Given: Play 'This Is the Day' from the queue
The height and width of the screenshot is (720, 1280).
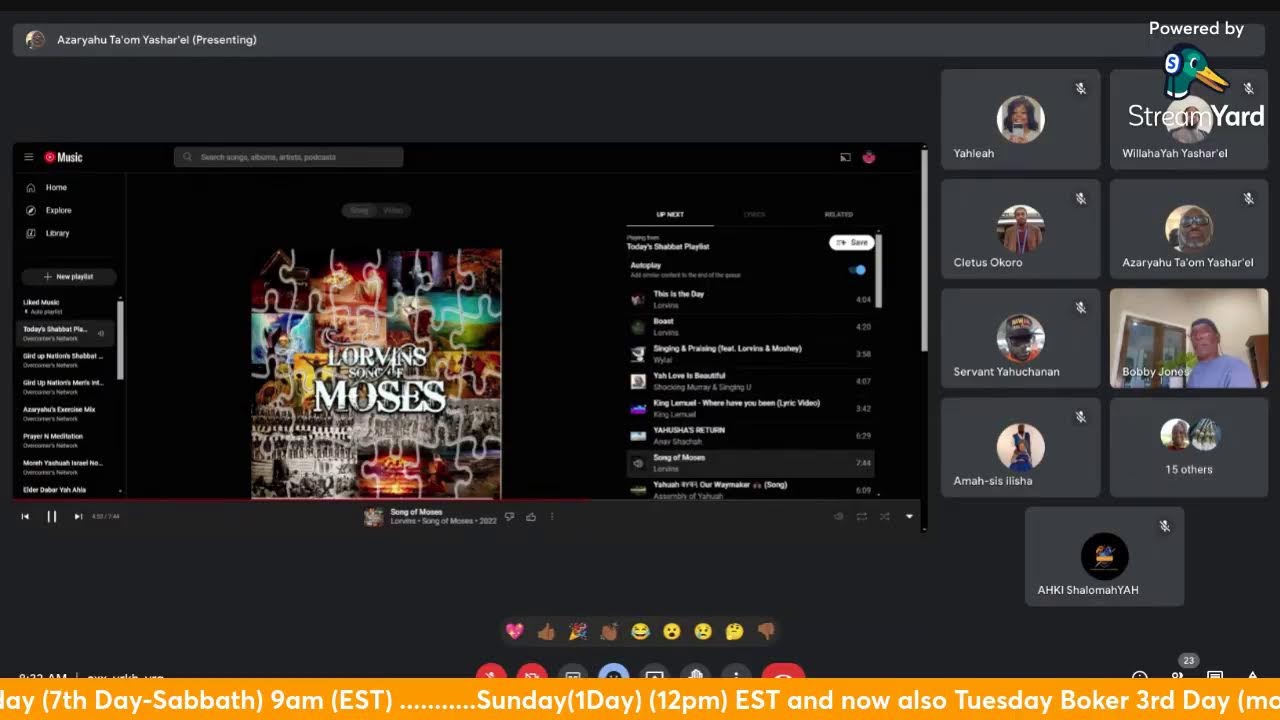Looking at the screenshot, I should (751, 299).
